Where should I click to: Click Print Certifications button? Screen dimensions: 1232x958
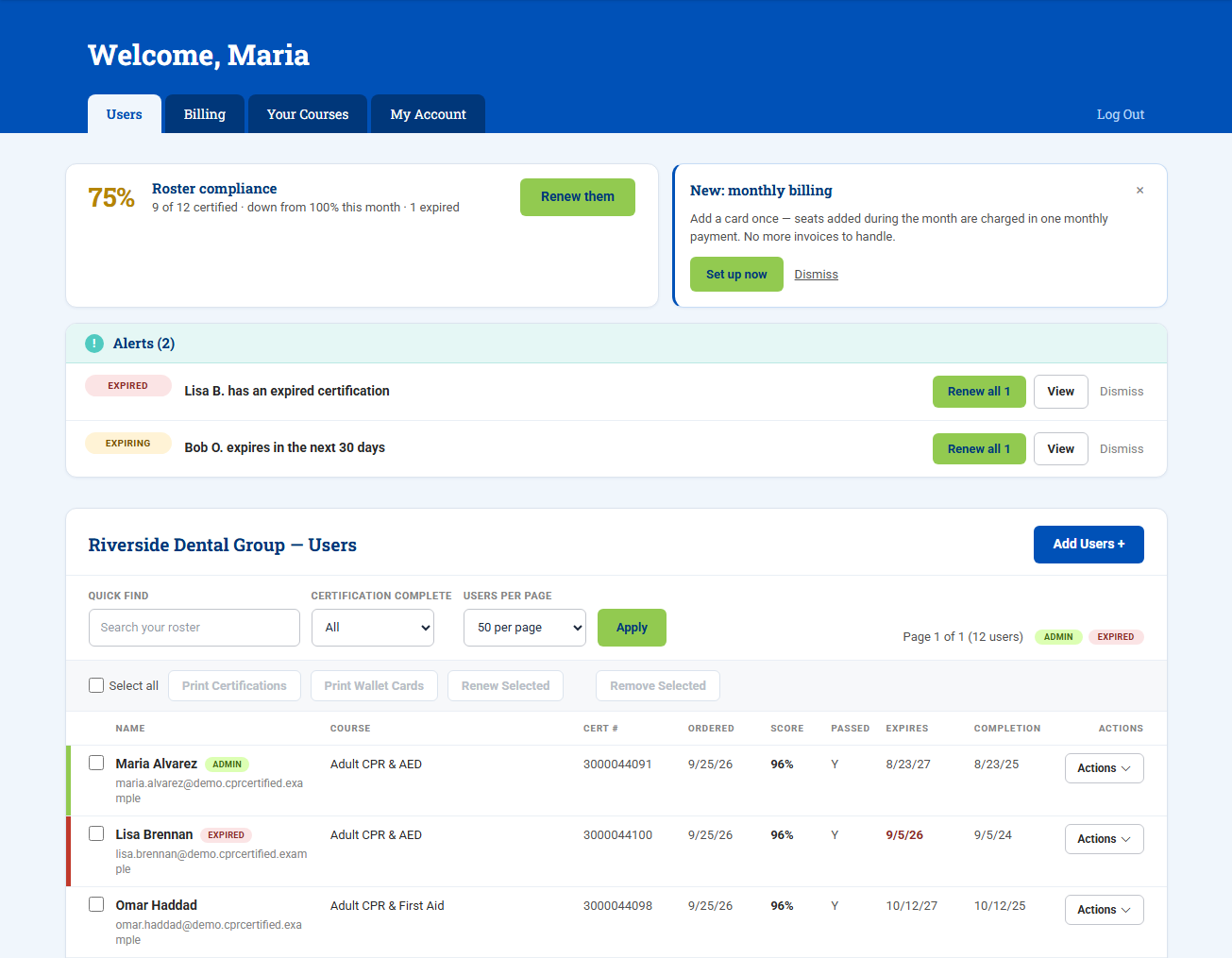(x=234, y=686)
